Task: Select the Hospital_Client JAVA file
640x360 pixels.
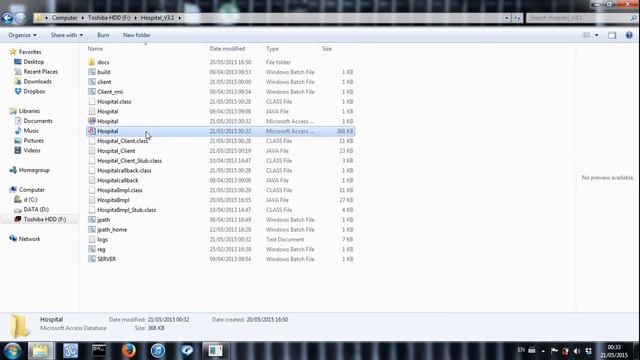Action: coord(116,151)
